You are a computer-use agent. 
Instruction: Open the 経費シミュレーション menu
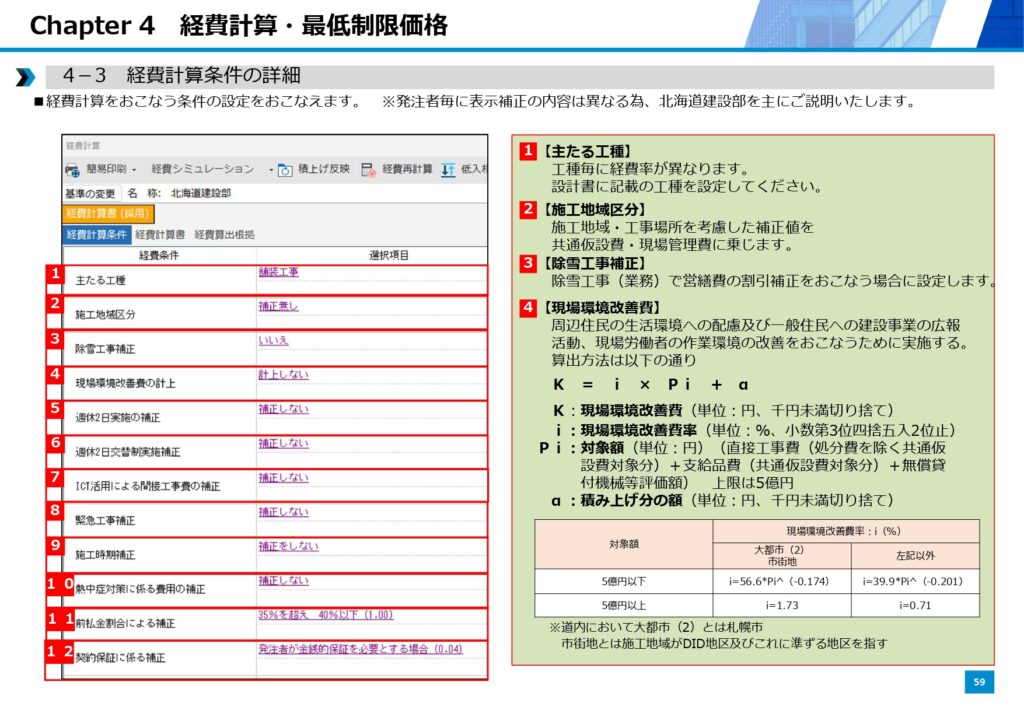(202, 170)
